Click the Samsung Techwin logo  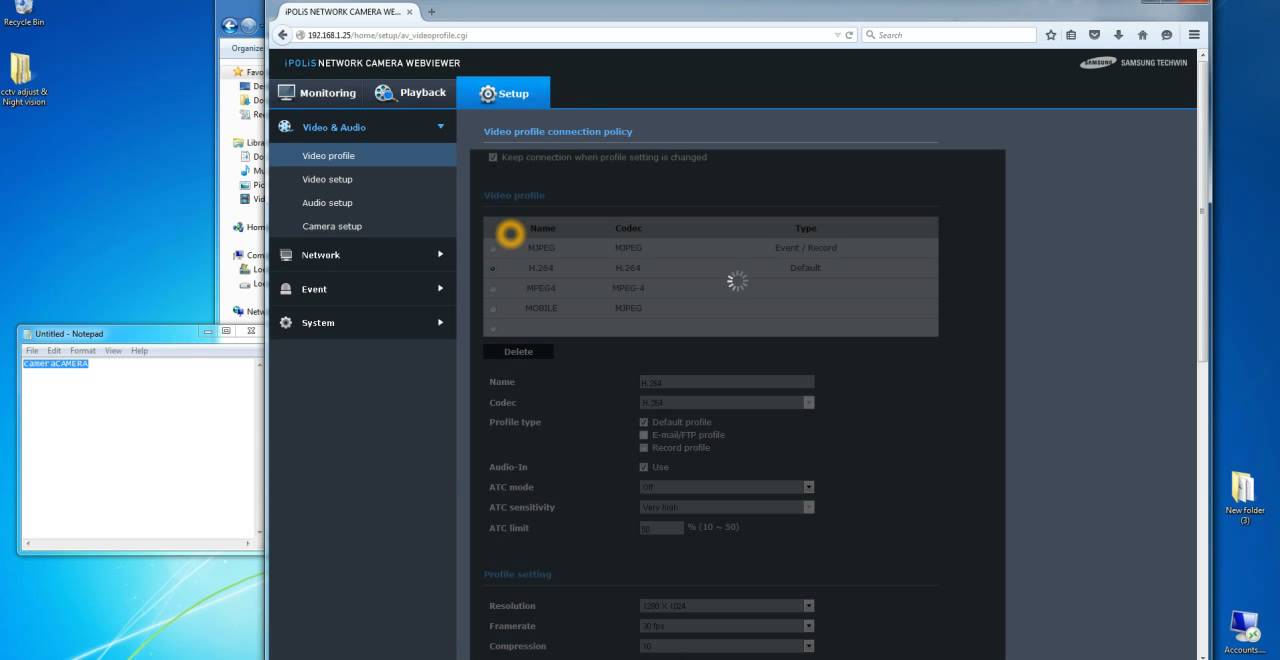(x=1134, y=63)
